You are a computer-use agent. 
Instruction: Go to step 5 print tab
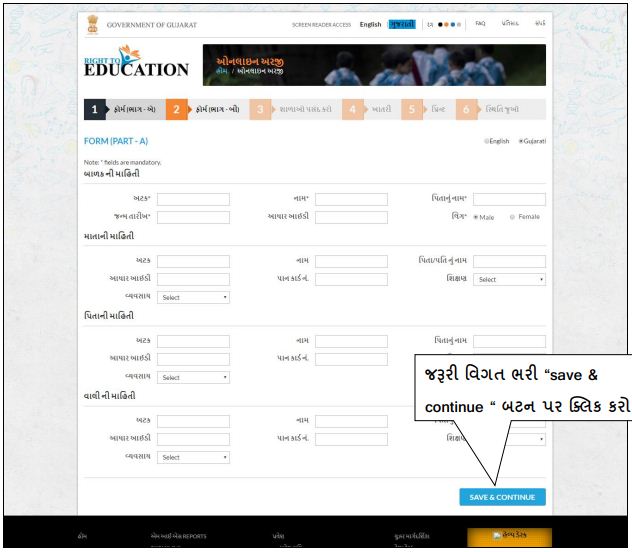pos(428,109)
